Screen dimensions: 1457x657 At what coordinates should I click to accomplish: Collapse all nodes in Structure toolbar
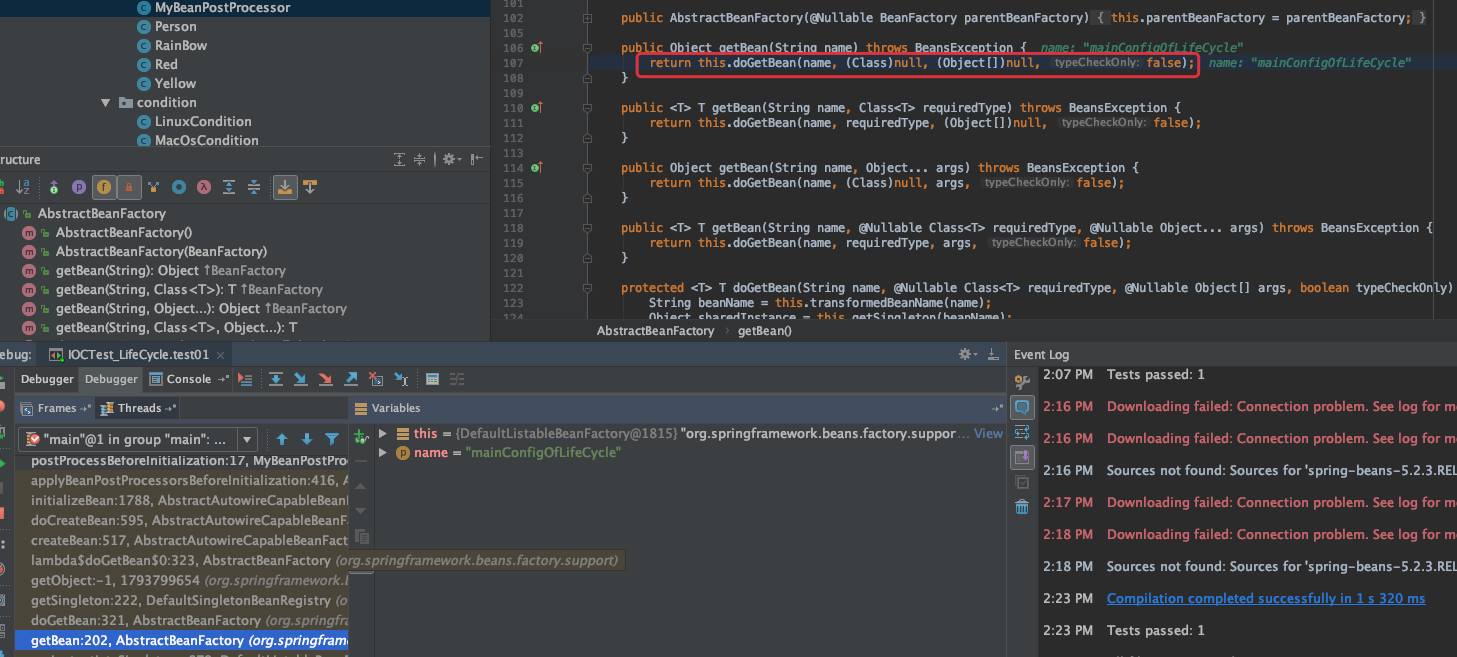(x=254, y=187)
